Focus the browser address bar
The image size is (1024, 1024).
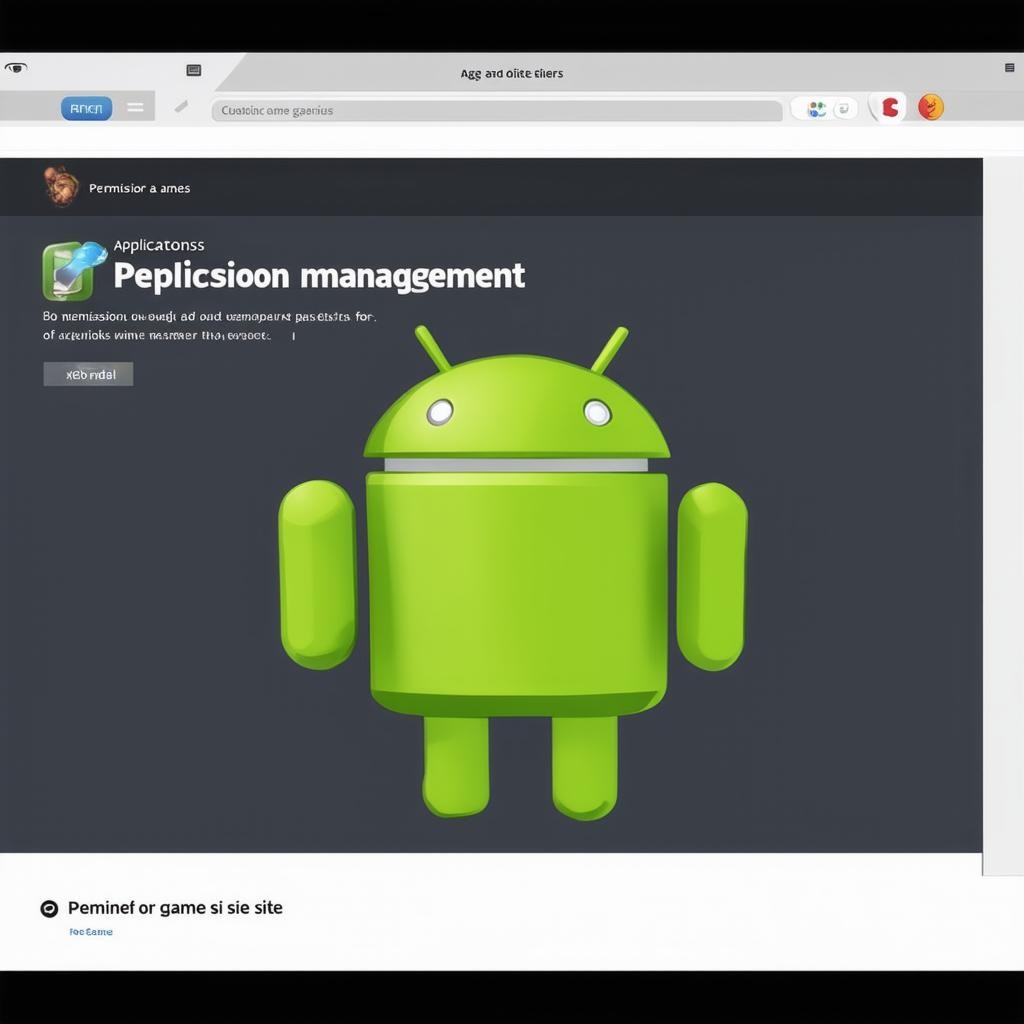[x=496, y=110]
